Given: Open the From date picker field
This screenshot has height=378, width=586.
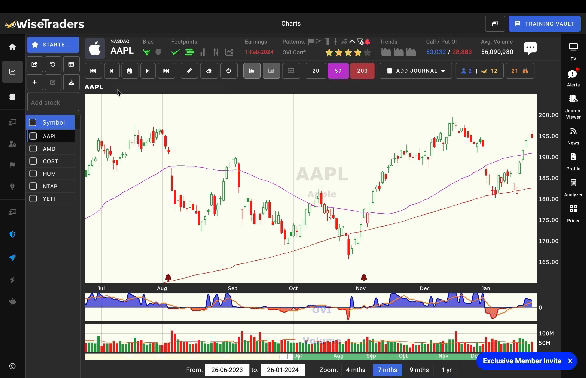Looking at the screenshot, I should (227, 370).
